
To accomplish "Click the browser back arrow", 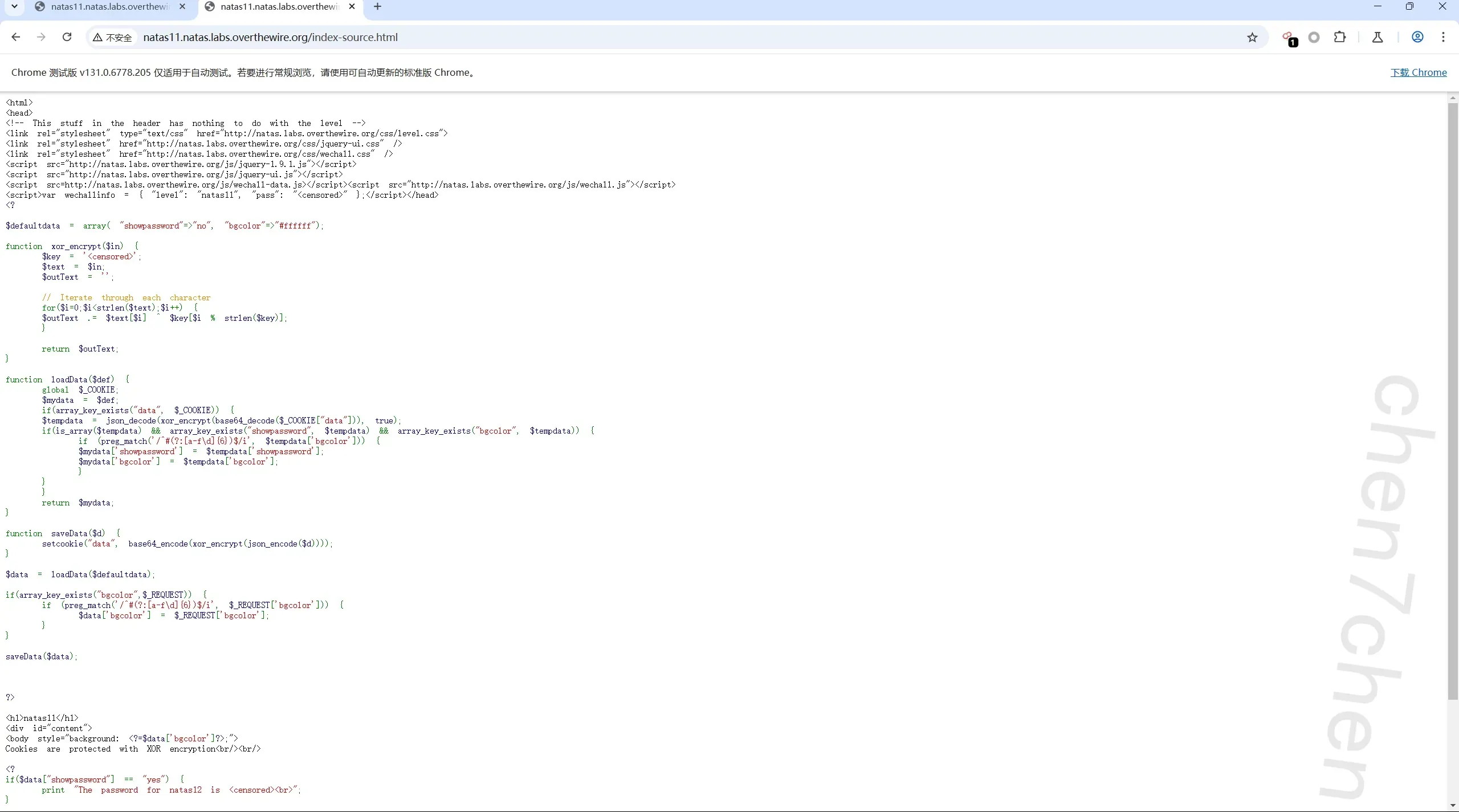I will 16,37.
